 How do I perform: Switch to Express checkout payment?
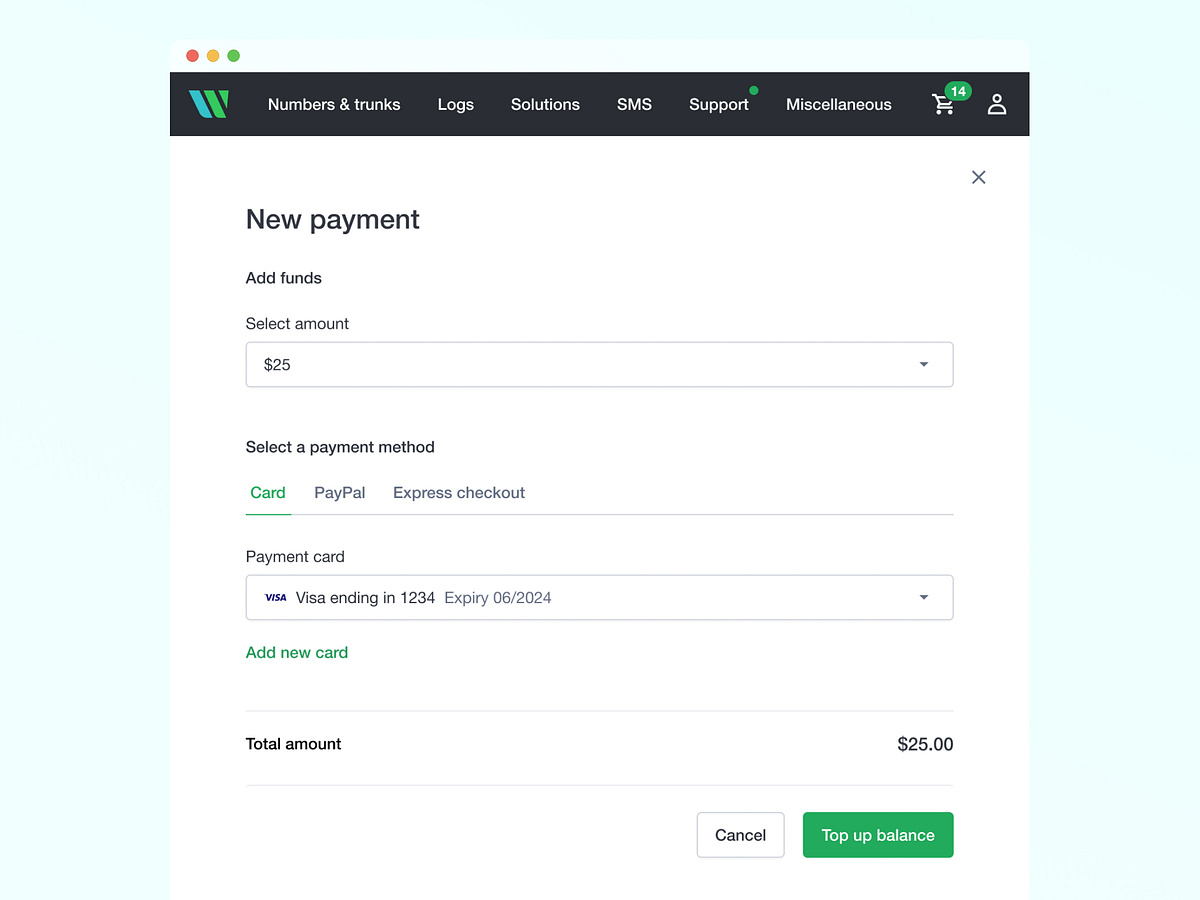click(458, 492)
